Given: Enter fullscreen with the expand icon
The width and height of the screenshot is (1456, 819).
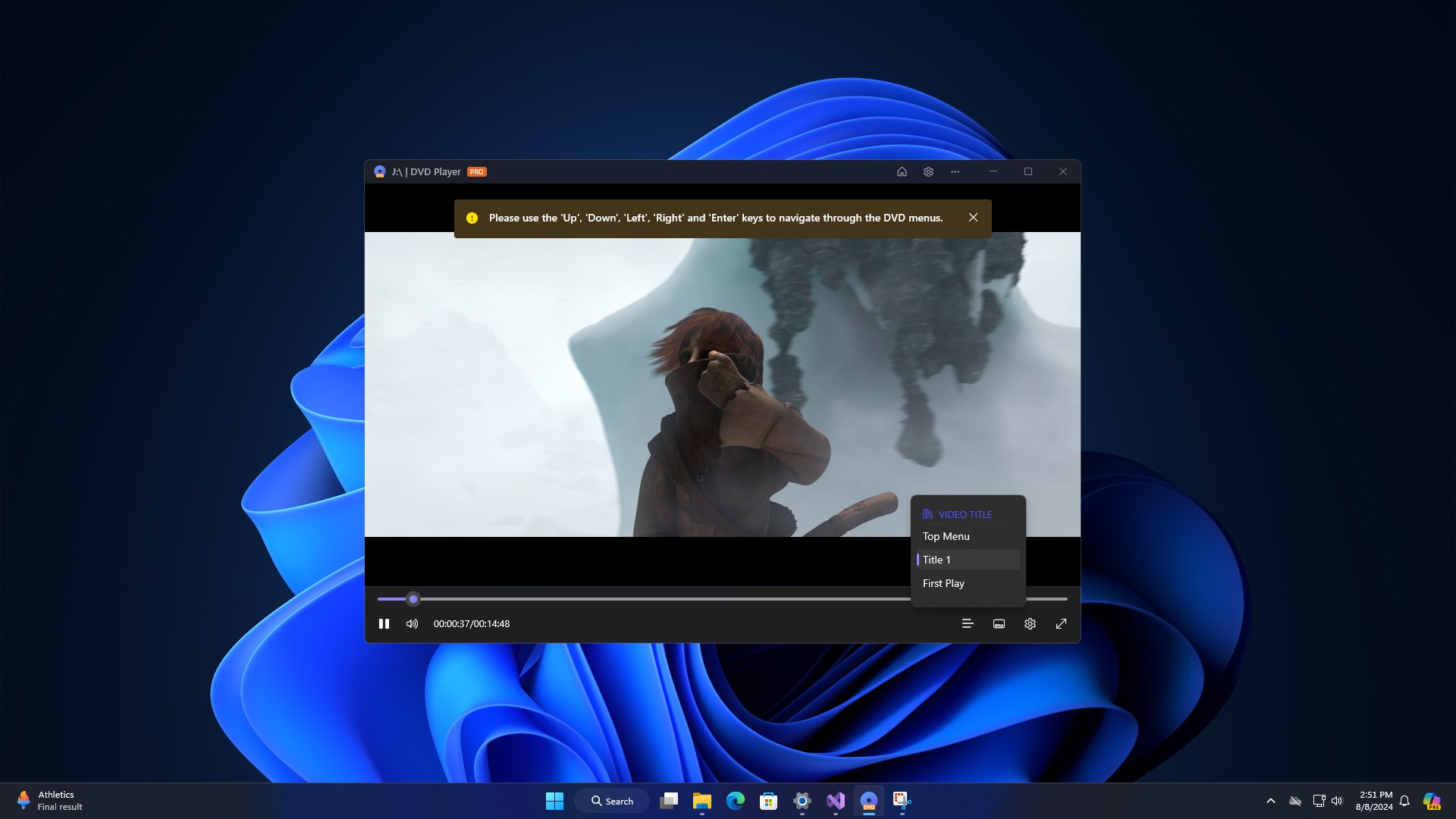Looking at the screenshot, I should pyautogui.click(x=1060, y=623).
